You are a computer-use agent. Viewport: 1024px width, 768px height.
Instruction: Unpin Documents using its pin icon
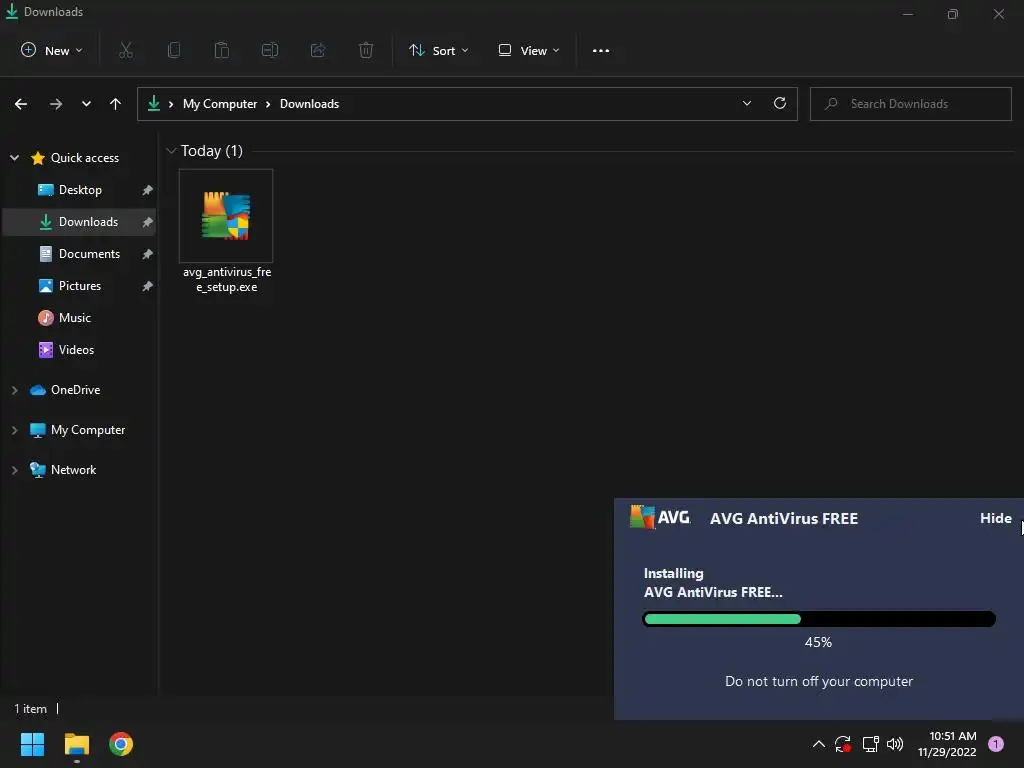(x=148, y=254)
